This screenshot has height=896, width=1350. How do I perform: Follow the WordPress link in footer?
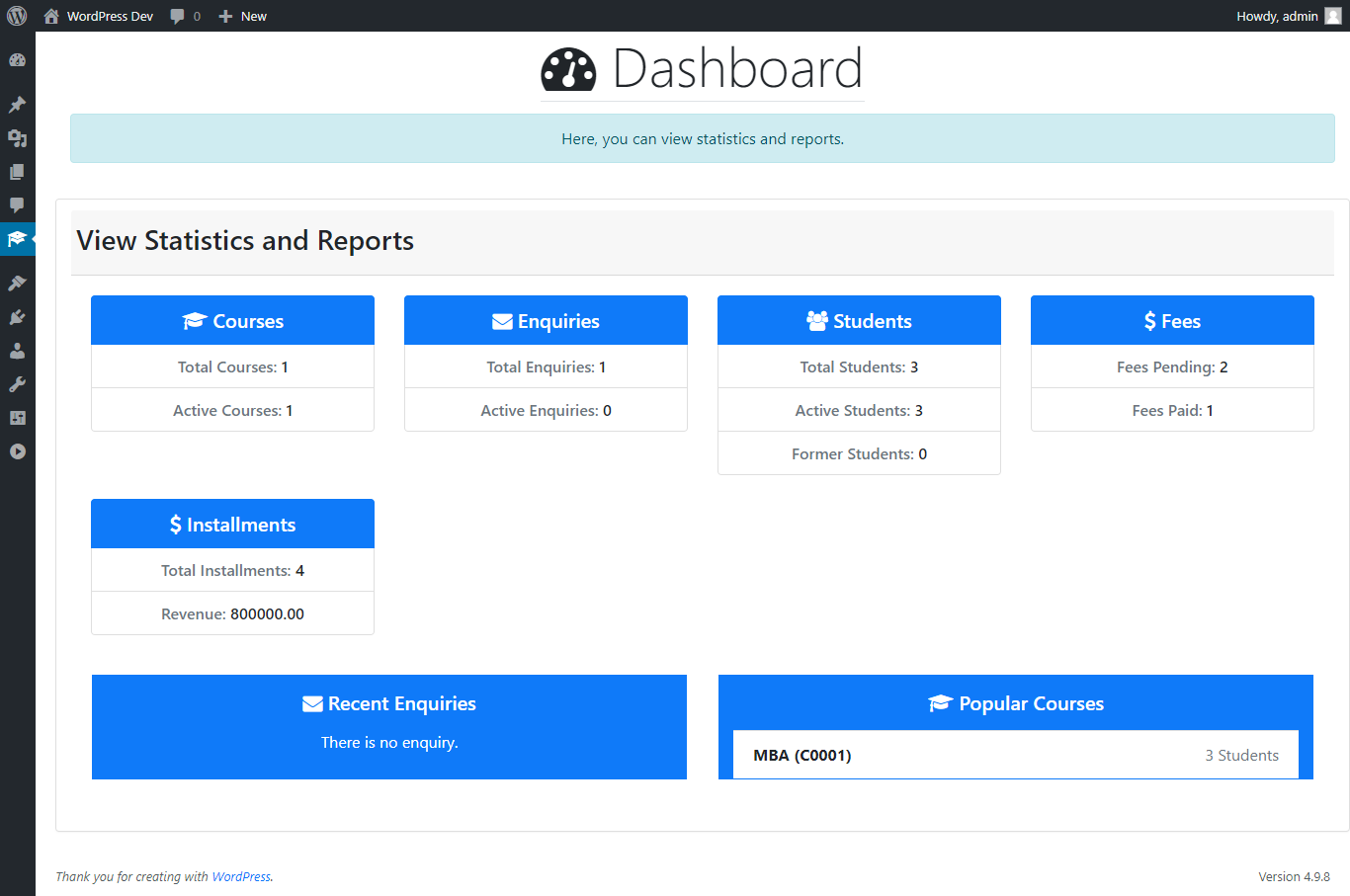point(241,876)
